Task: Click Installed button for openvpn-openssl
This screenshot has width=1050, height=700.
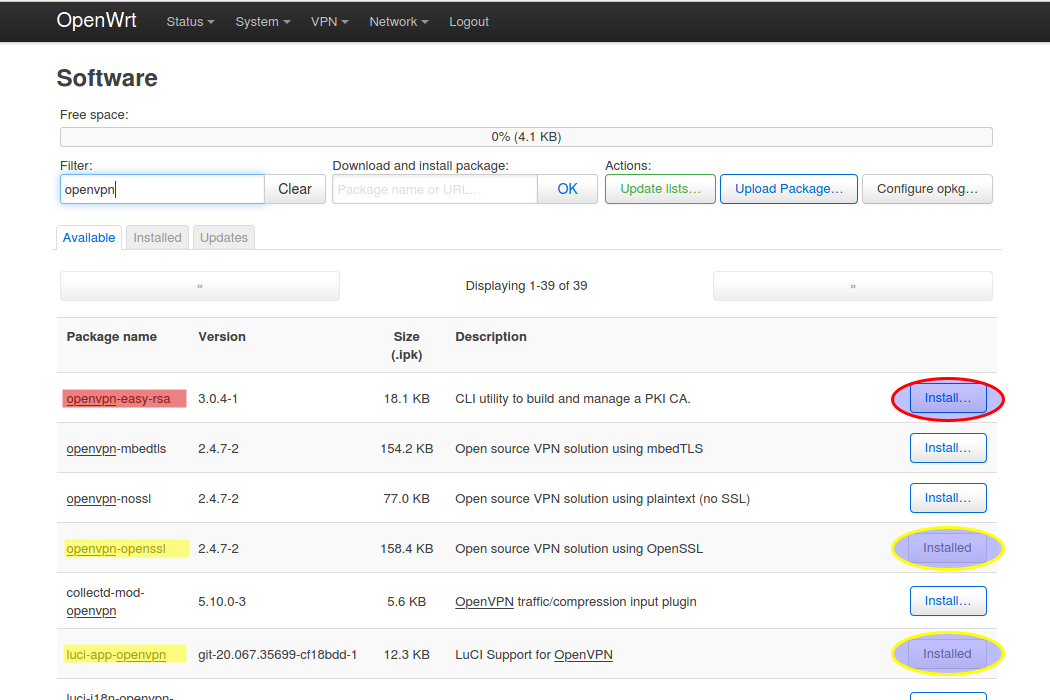Action: 947,548
